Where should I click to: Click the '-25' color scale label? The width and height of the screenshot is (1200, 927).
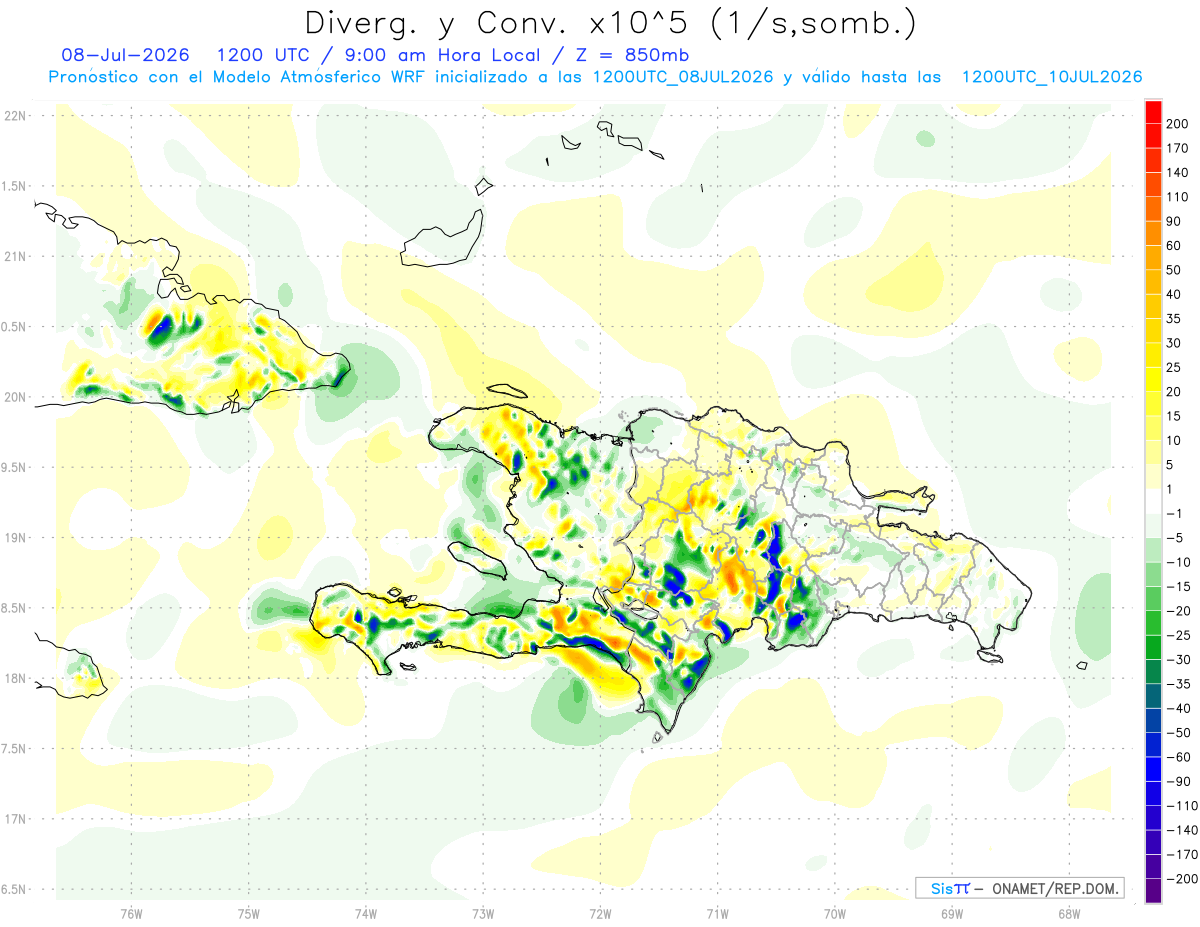pos(1177,636)
